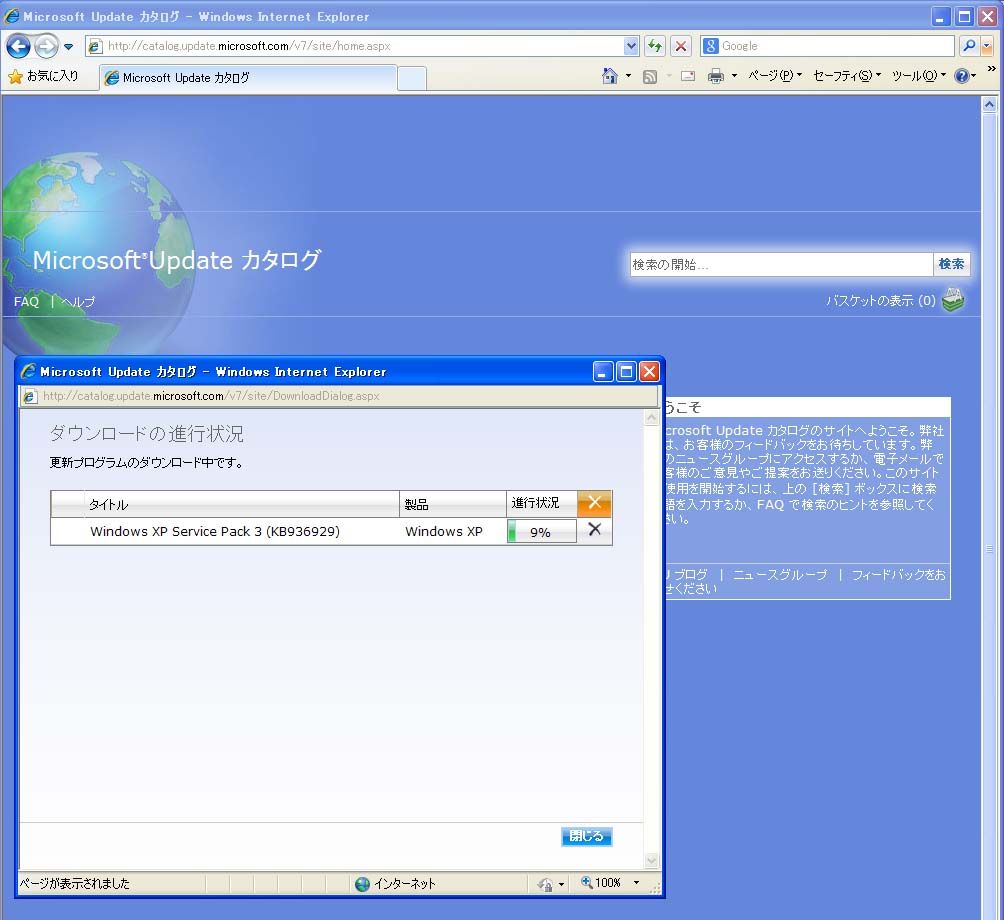
Task: Maximize the download dialog window
Action: (626, 371)
